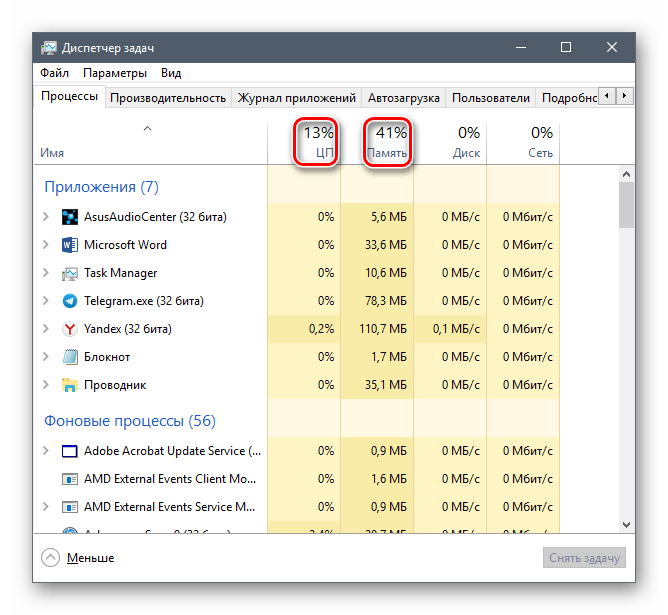Sort by the Диск column header
The width and height of the screenshot is (668, 615).
pos(450,143)
